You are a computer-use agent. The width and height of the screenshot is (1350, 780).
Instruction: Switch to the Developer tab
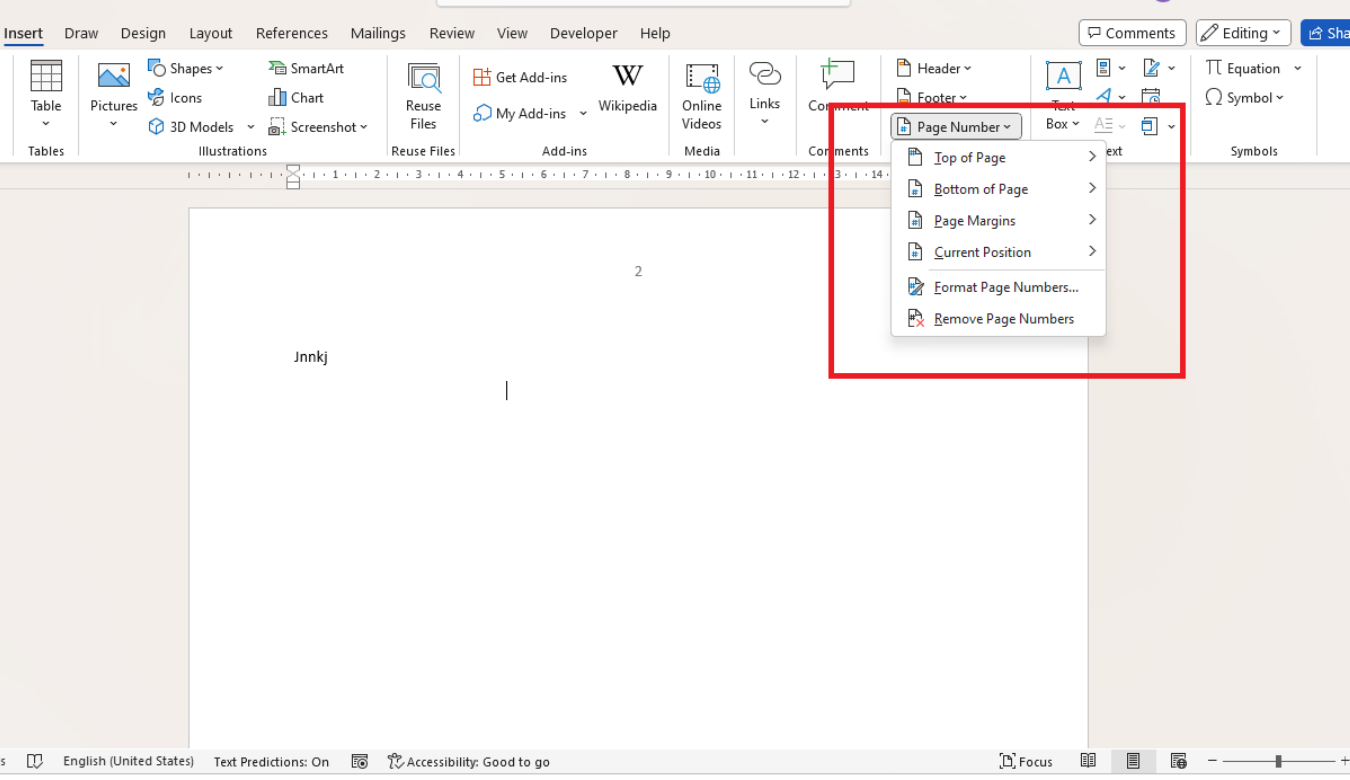pyautogui.click(x=584, y=33)
